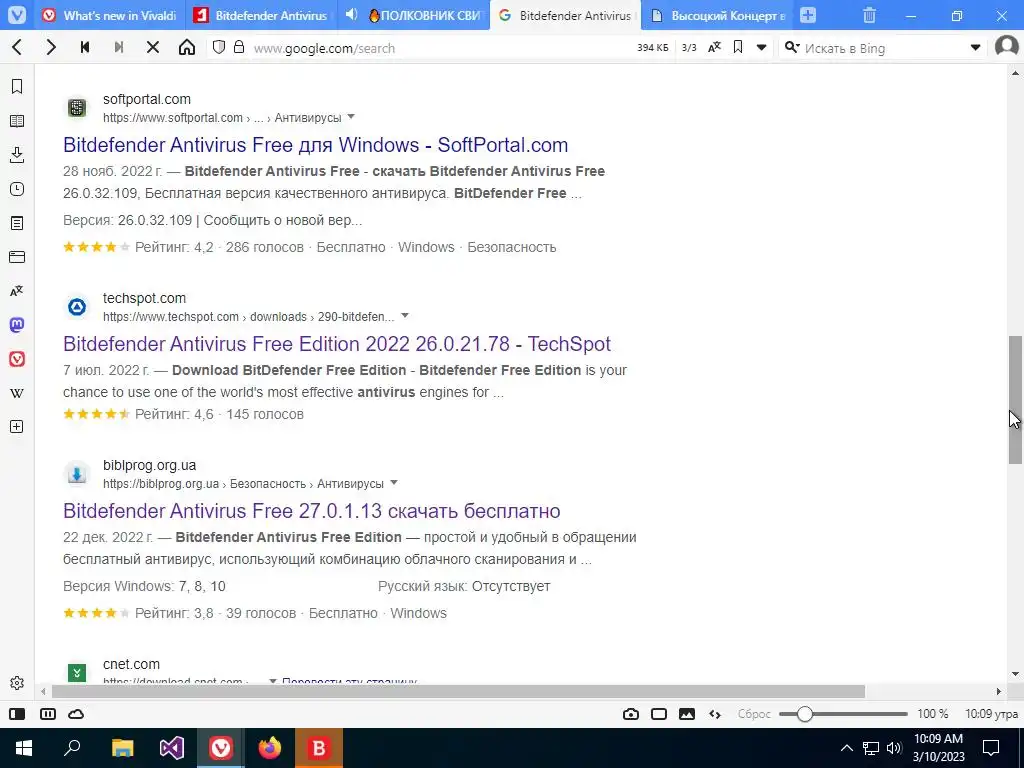Click the techspot.com site name
The width and height of the screenshot is (1024, 768).
coord(144,298)
